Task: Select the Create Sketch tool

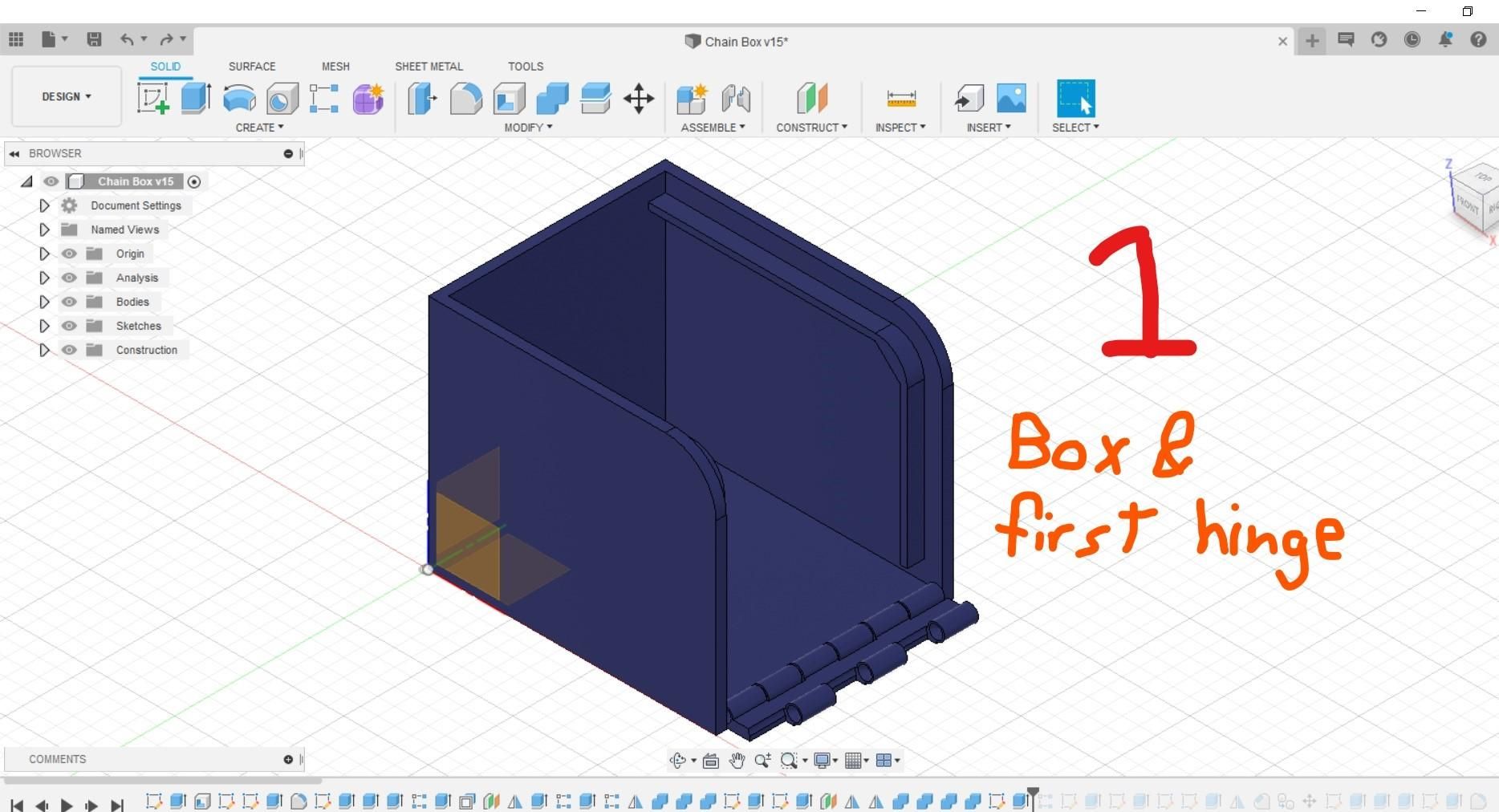Action: click(154, 98)
